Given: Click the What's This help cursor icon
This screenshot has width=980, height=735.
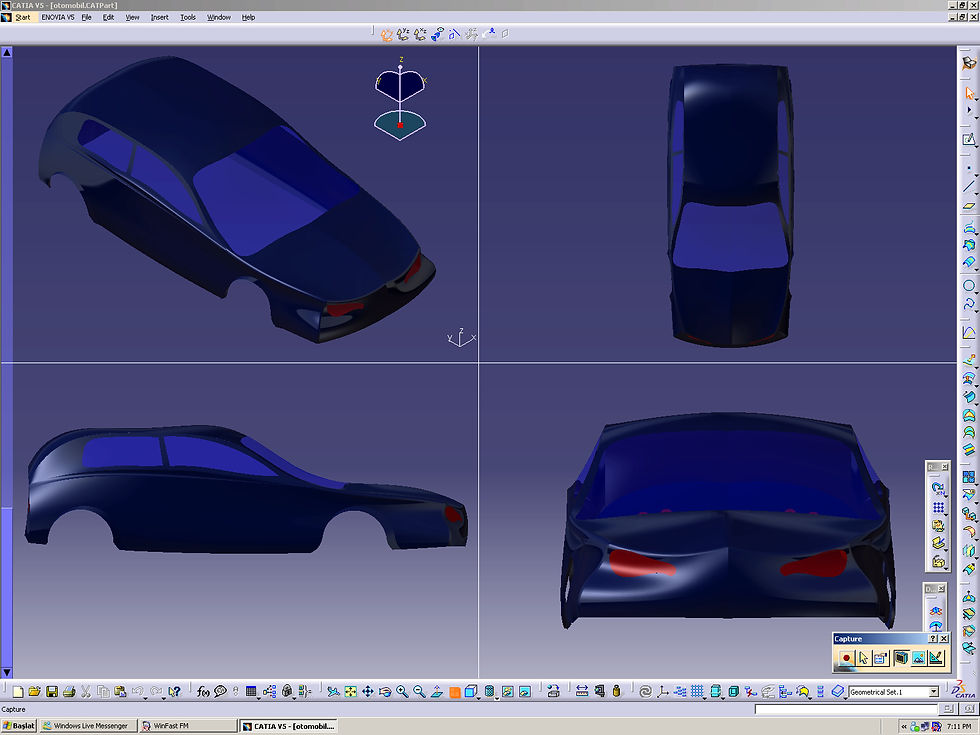Looking at the screenshot, I should coord(174,691).
